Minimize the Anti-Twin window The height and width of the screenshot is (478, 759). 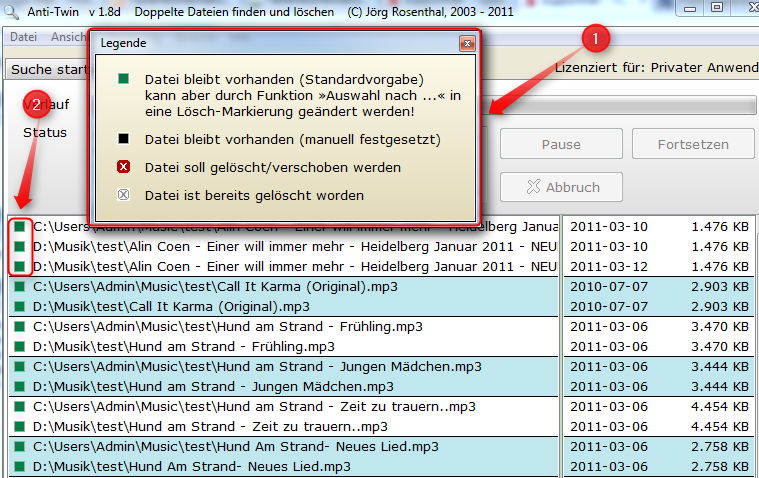690,8
